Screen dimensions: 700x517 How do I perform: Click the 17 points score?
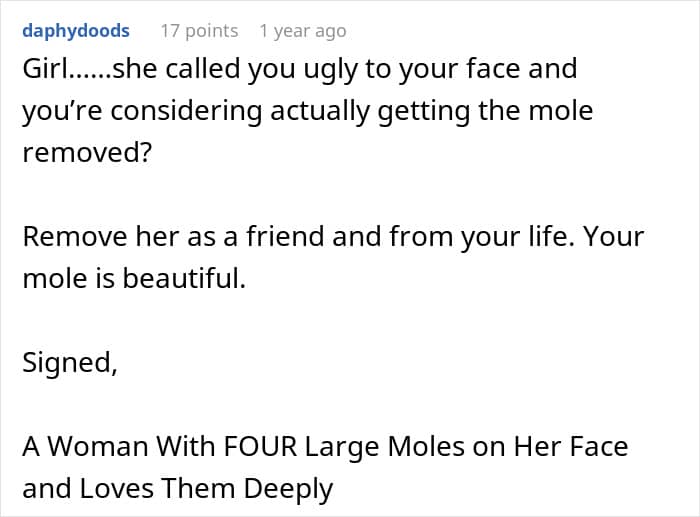pyautogui.click(x=199, y=31)
